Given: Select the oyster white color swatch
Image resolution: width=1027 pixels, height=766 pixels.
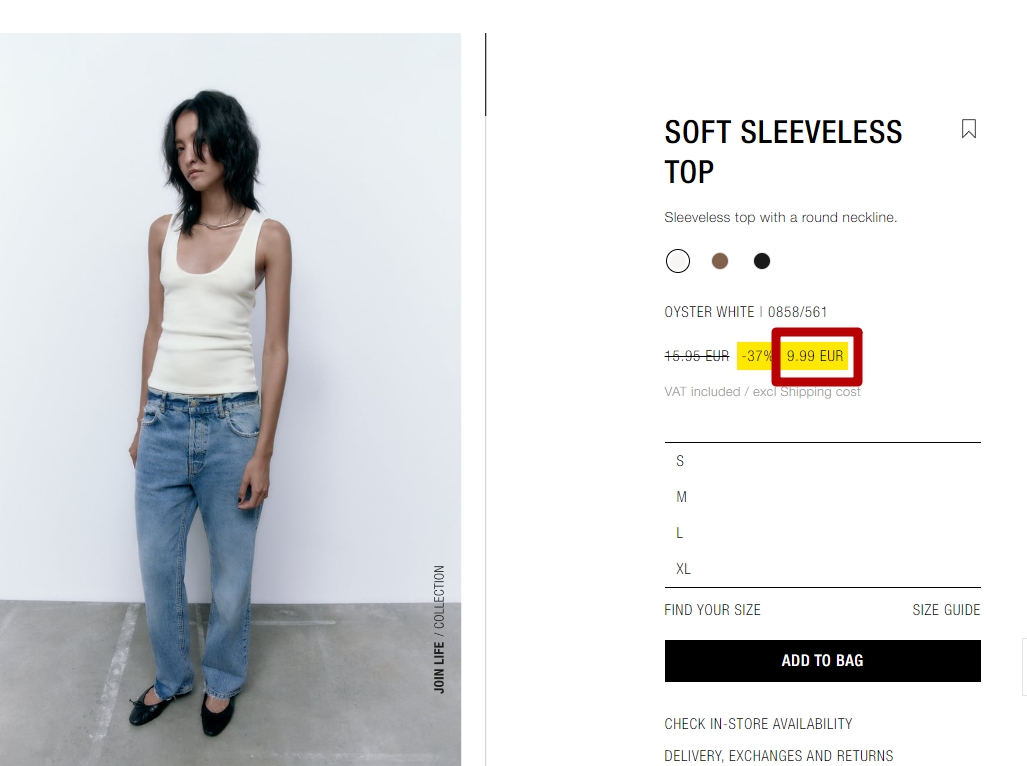Looking at the screenshot, I should point(678,261).
